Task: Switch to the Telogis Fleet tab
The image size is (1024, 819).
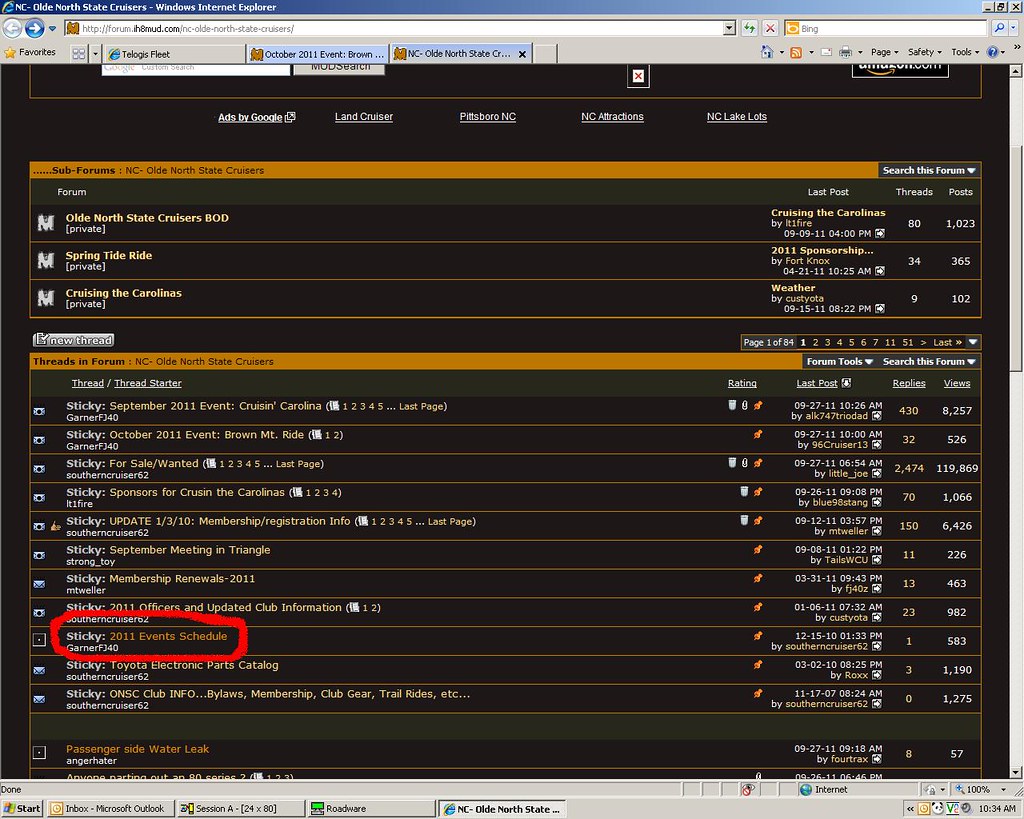Action: click(174, 54)
